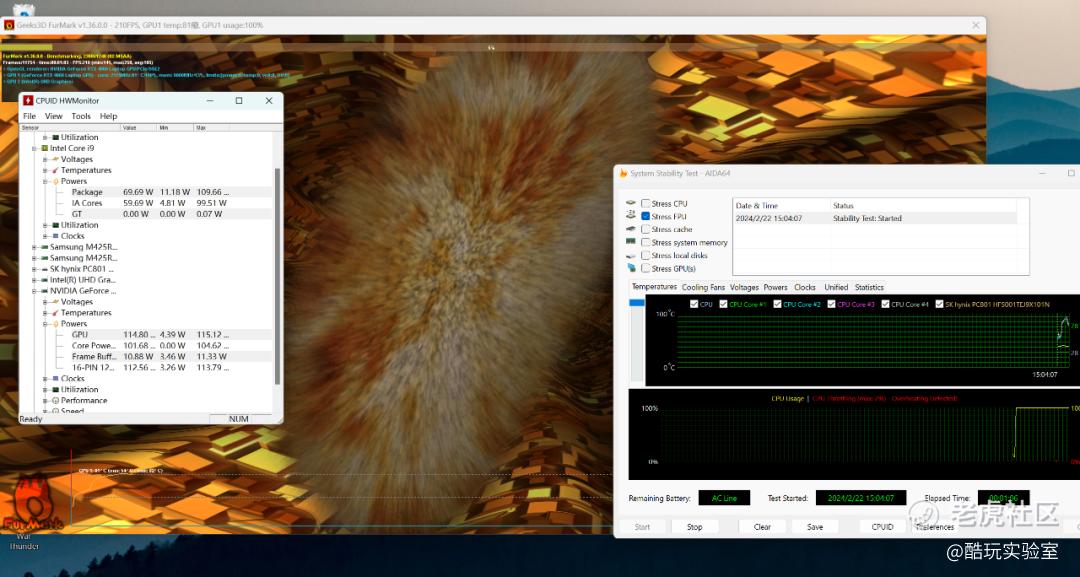Switch to the Cooling Fans tab
Viewport: 1080px width, 577px height.
(x=703, y=287)
